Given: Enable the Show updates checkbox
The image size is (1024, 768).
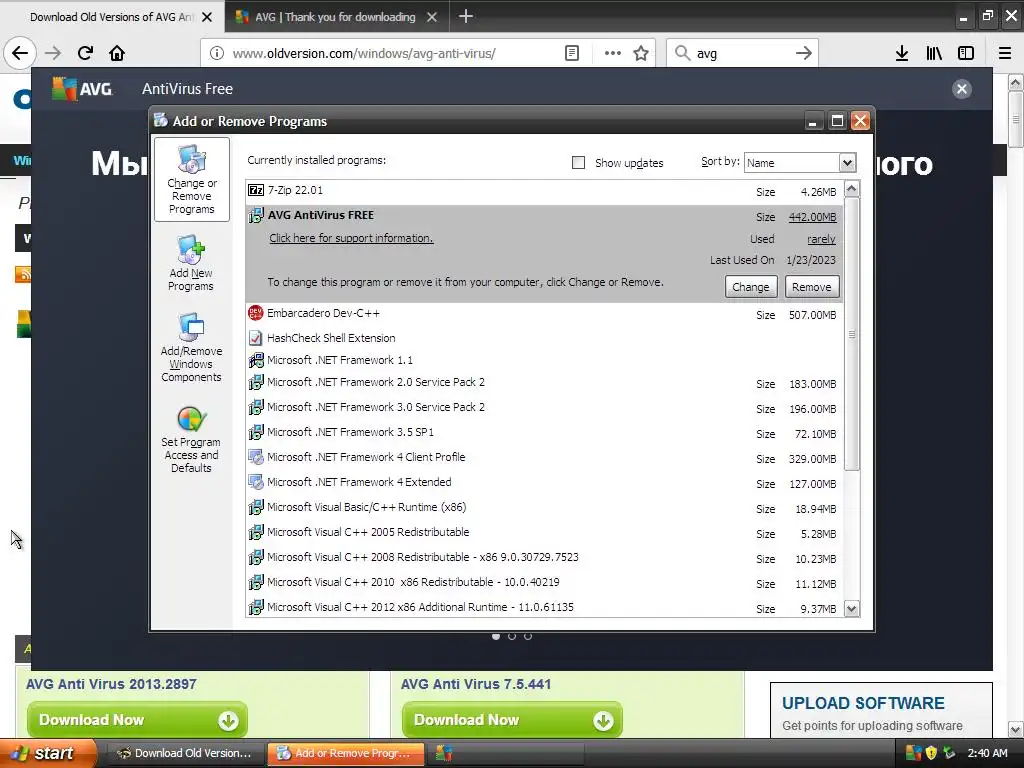Looking at the screenshot, I should pos(578,163).
